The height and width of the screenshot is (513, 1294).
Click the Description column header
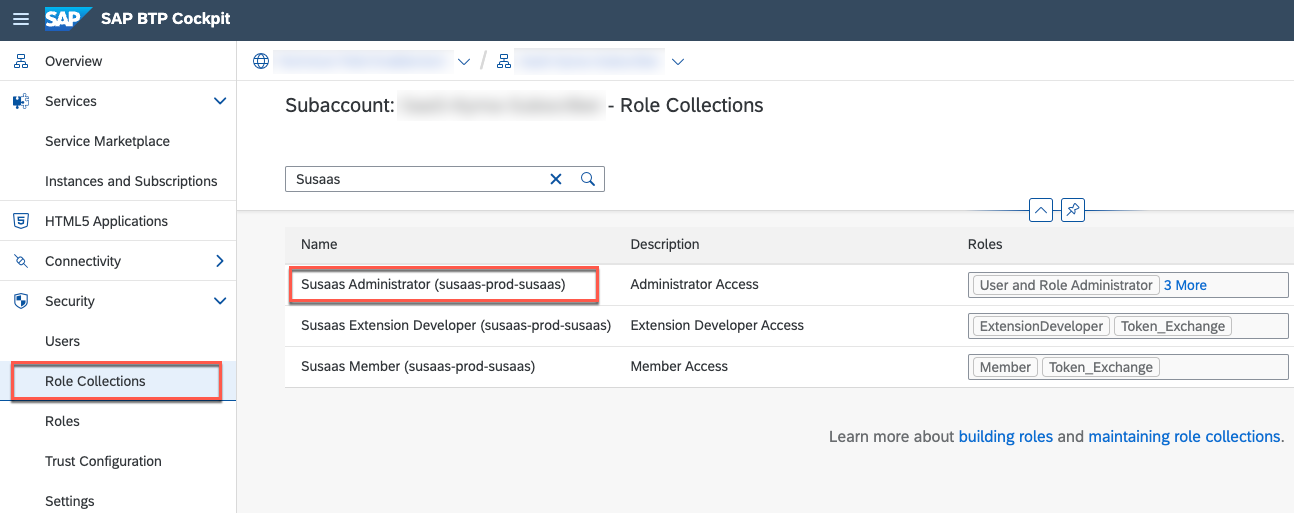pyautogui.click(x=665, y=244)
